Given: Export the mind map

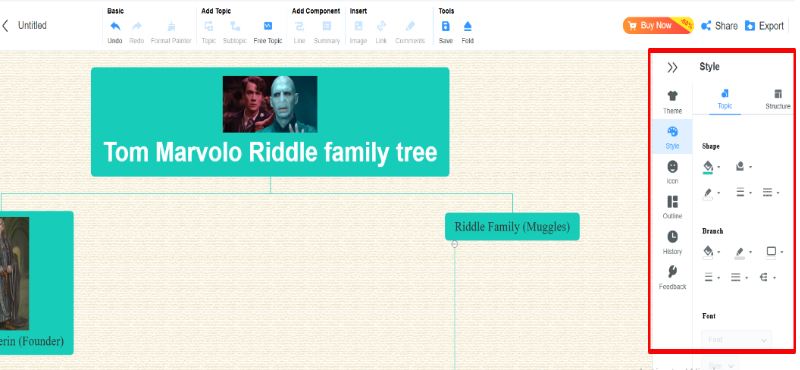Looking at the screenshot, I should (764, 26).
